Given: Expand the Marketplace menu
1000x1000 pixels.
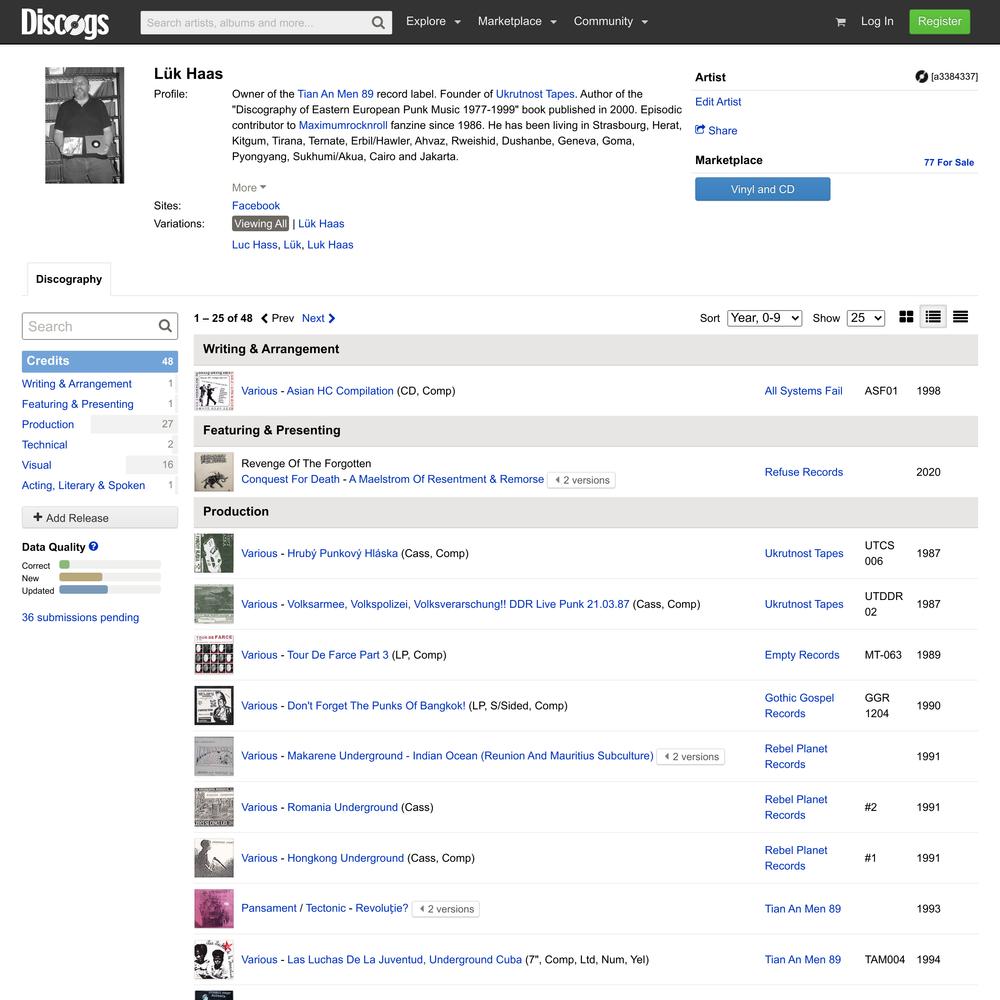Looking at the screenshot, I should (517, 22).
